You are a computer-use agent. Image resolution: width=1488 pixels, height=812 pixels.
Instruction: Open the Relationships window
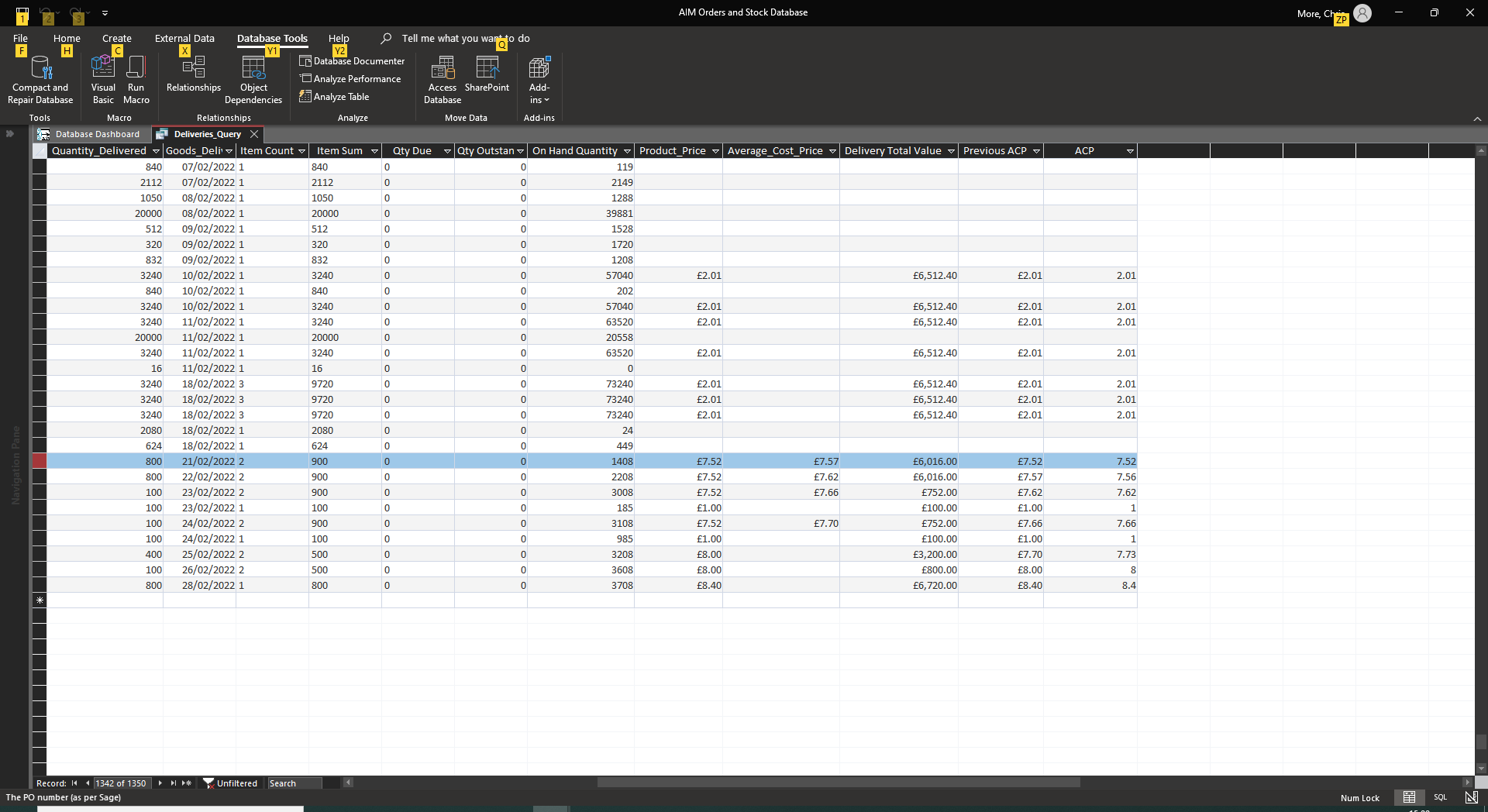pyautogui.click(x=194, y=74)
